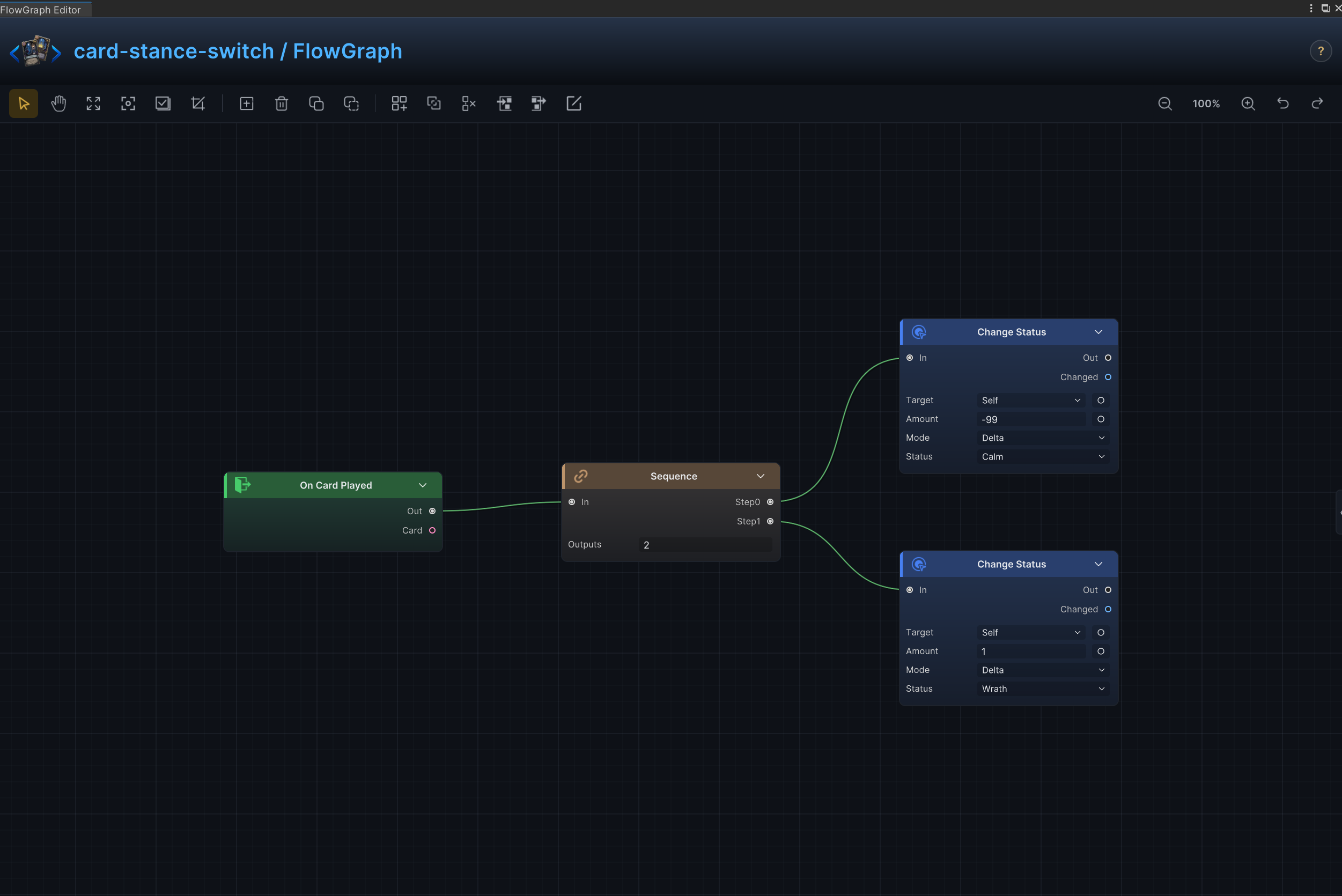Viewport: 1342px width, 896px height.
Task: Click the Wrath Change Status node icon
Action: tap(919, 564)
